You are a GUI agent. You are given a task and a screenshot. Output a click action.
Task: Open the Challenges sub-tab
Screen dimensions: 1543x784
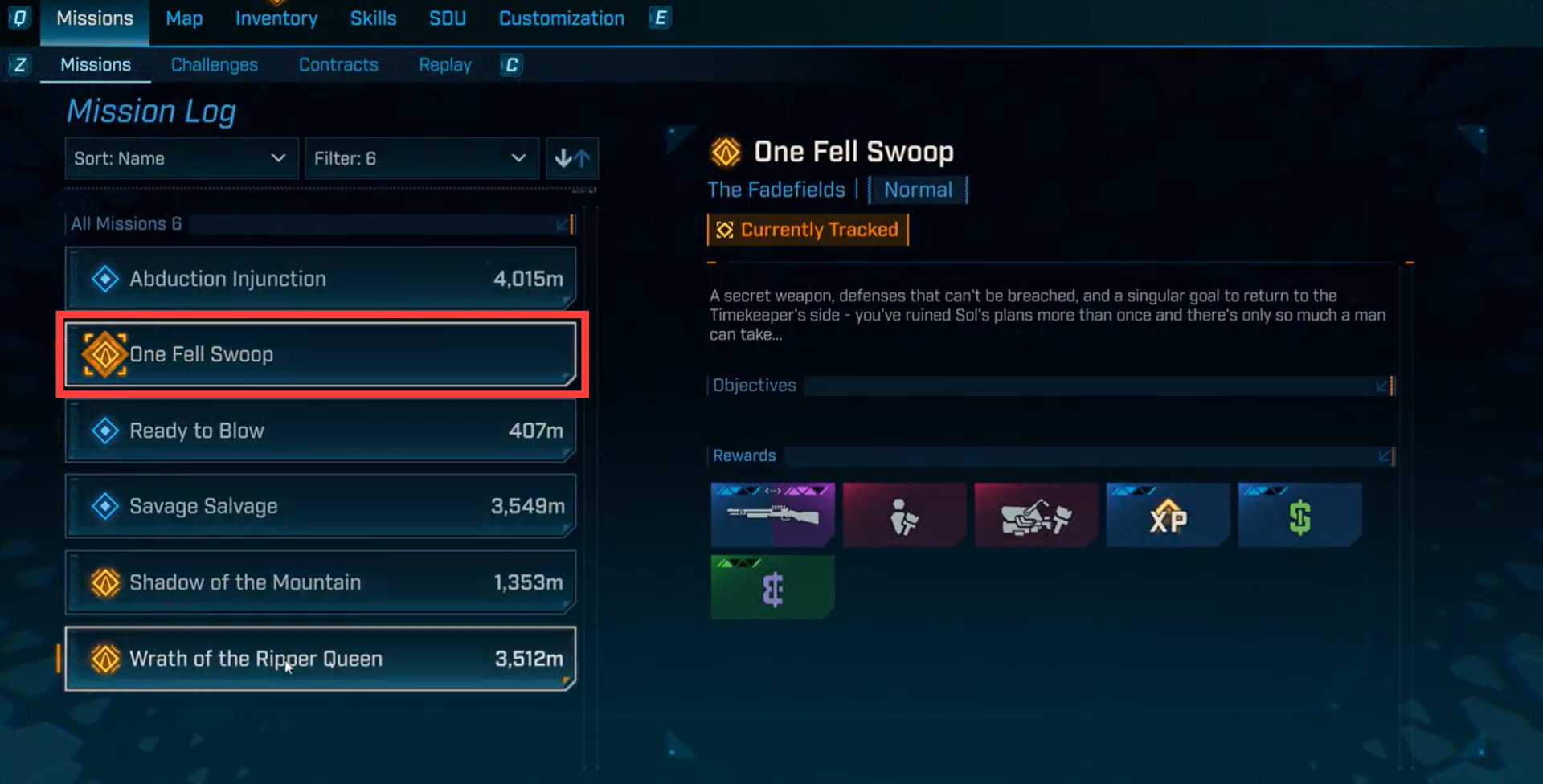(x=215, y=65)
